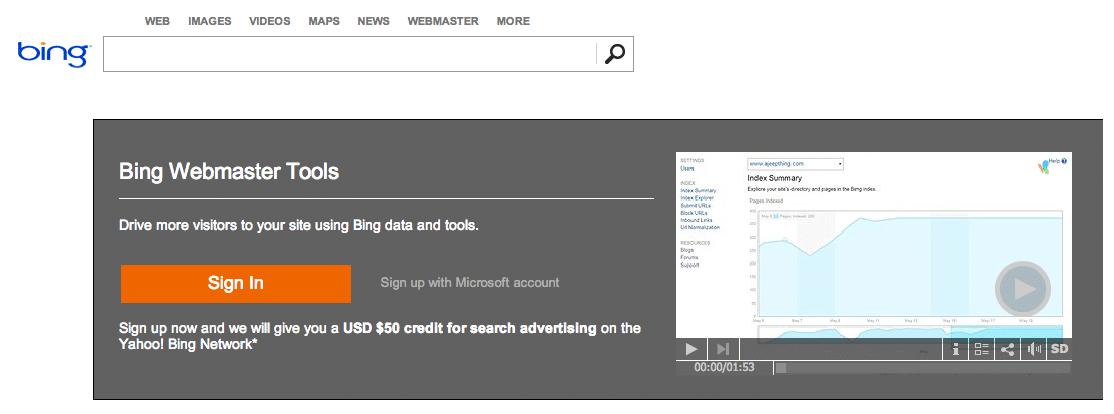Open video info with the i icon
The image size is (1114, 414).
pos(956,349)
